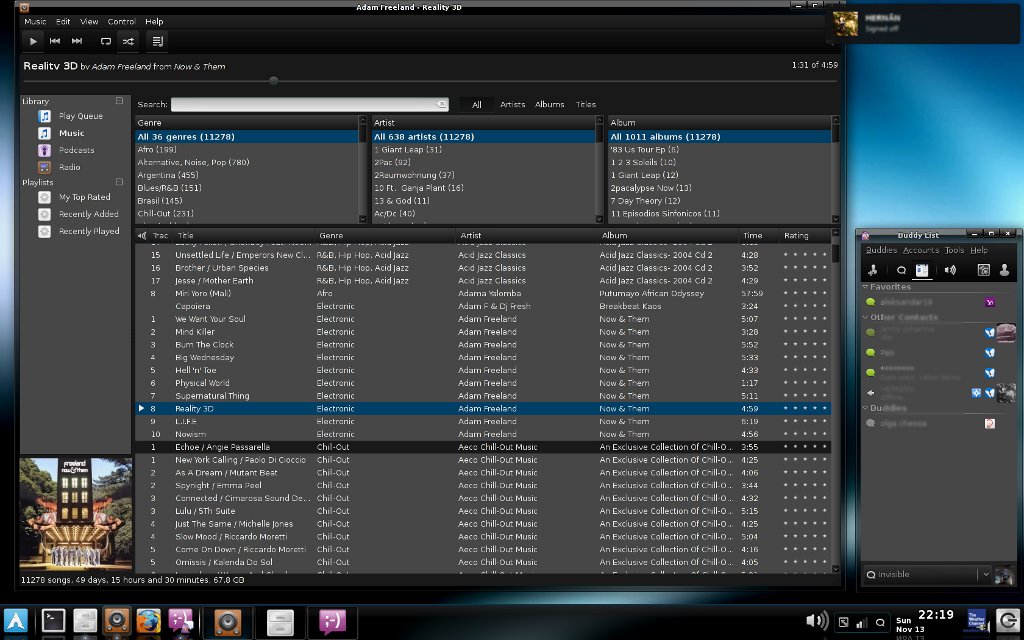The height and width of the screenshot is (640, 1024).
Task: Open the Invisible status dropdown
Action: coord(927,575)
